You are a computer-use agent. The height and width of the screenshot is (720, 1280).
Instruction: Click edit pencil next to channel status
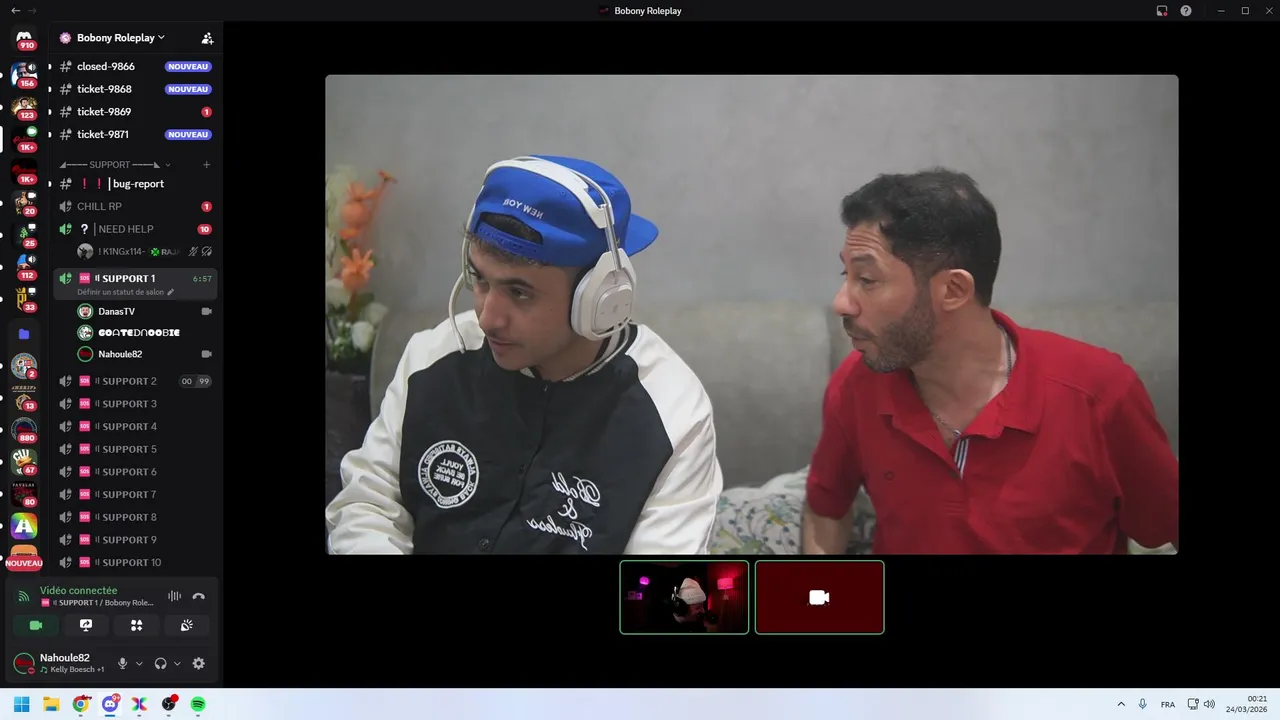(x=171, y=292)
